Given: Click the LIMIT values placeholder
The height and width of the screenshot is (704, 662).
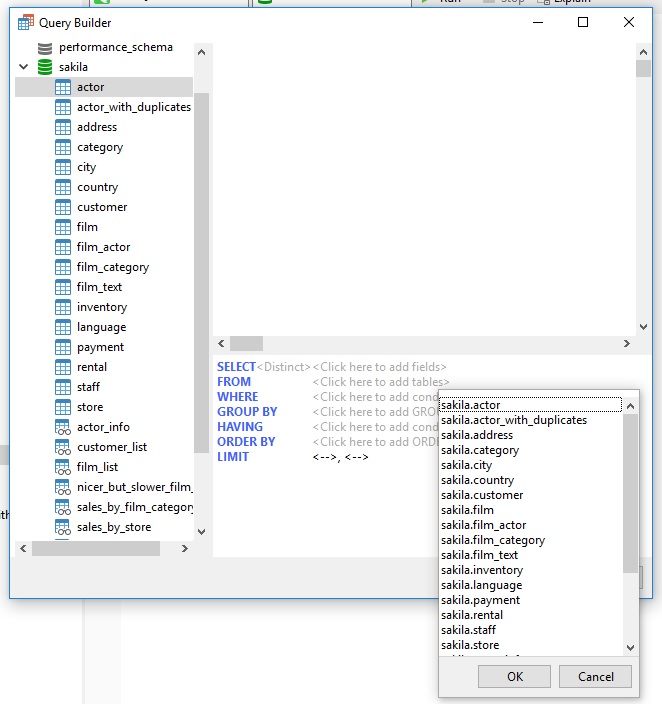Looking at the screenshot, I should (340, 457).
